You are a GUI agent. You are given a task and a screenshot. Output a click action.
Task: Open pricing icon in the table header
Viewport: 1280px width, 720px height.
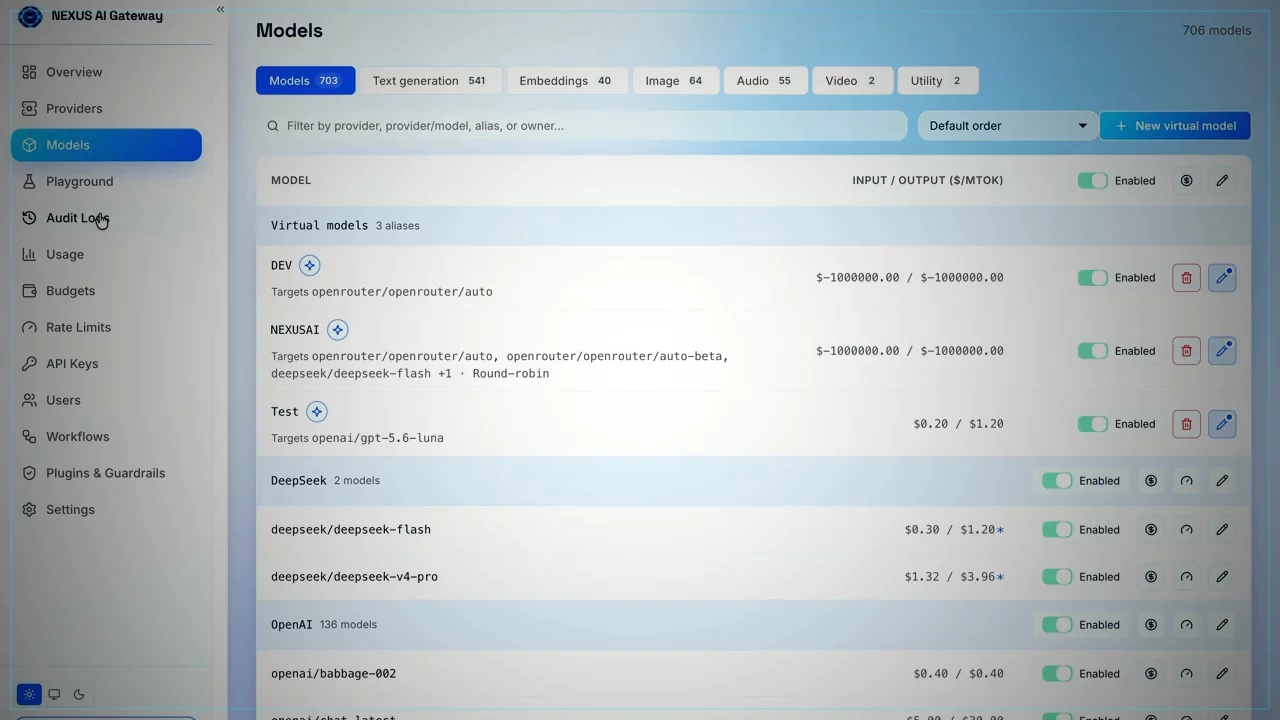click(x=1186, y=181)
